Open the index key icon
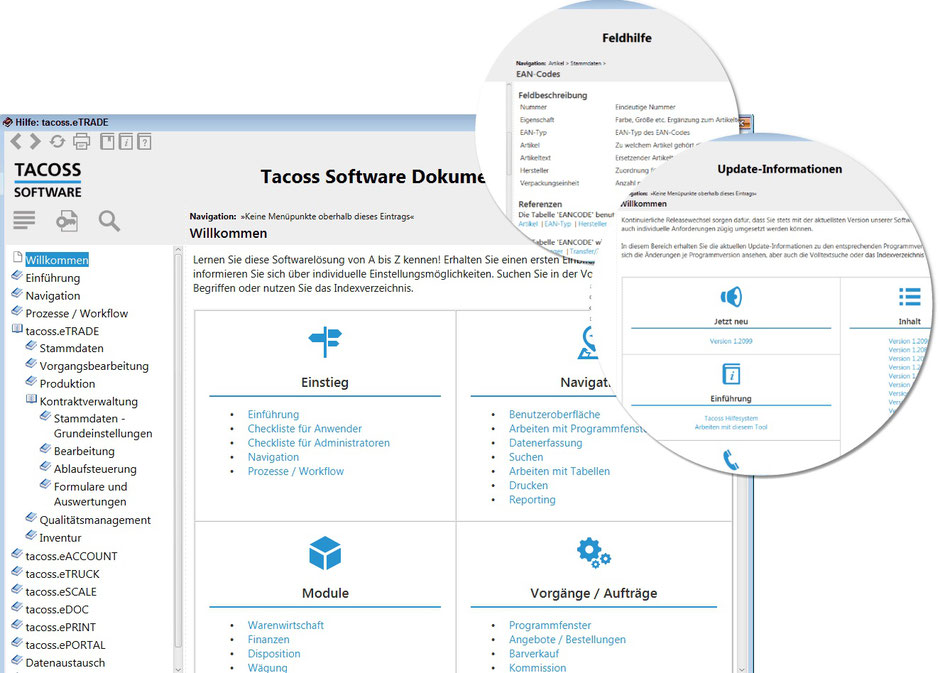 coord(67,221)
